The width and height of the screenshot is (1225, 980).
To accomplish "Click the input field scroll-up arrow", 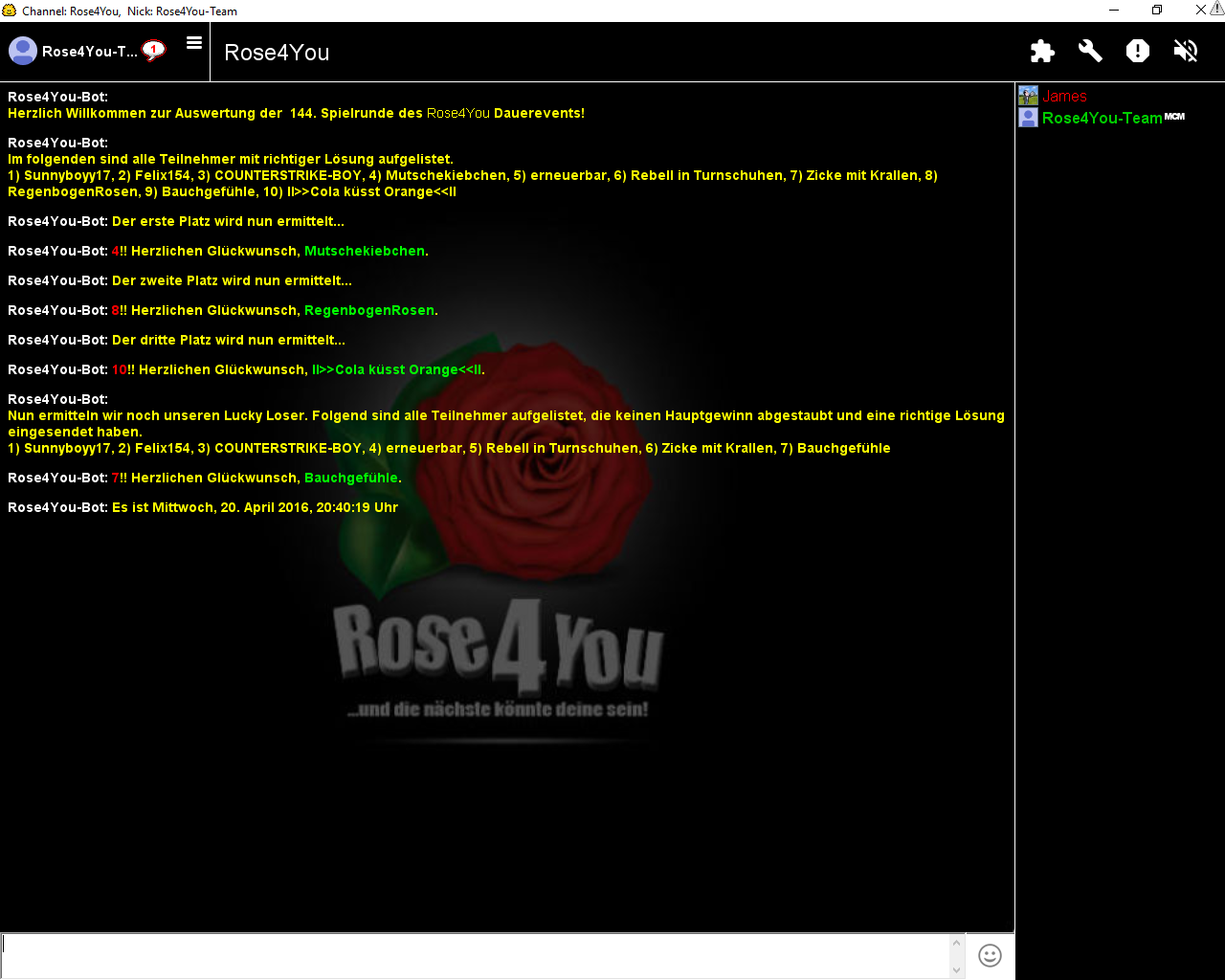I will pyautogui.click(x=956, y=943).
